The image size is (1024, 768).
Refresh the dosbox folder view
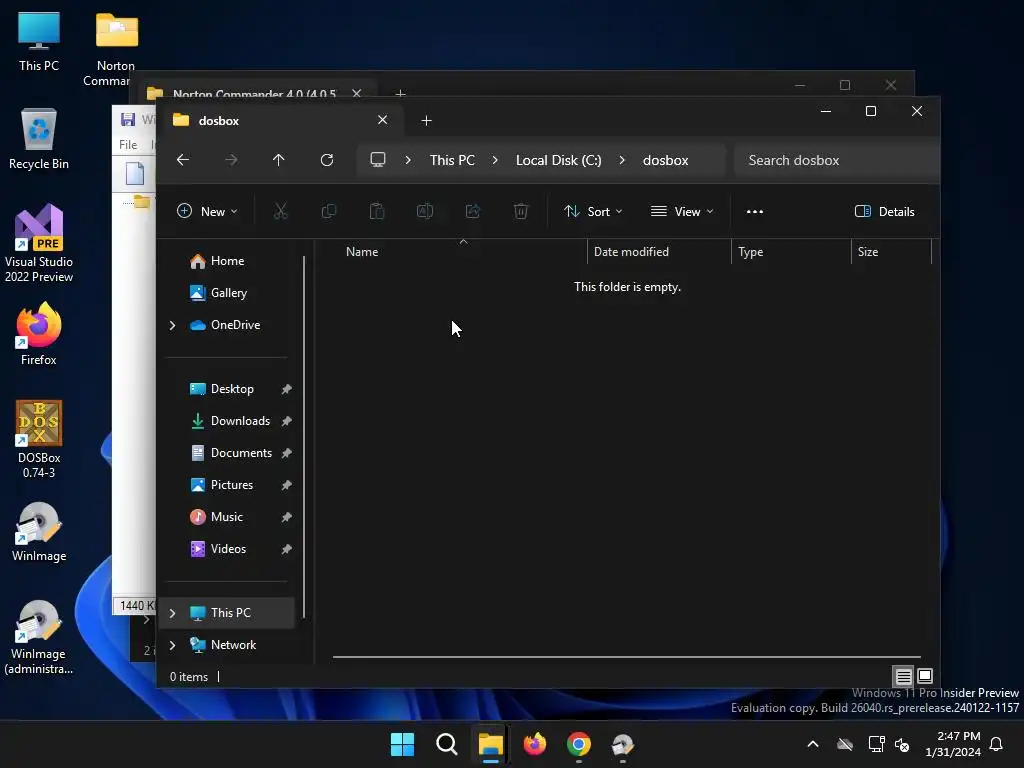click(327, 160)
